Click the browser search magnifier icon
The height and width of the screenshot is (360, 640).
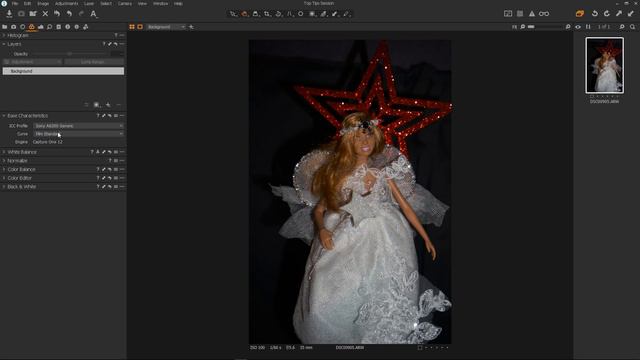pos(632,27)
